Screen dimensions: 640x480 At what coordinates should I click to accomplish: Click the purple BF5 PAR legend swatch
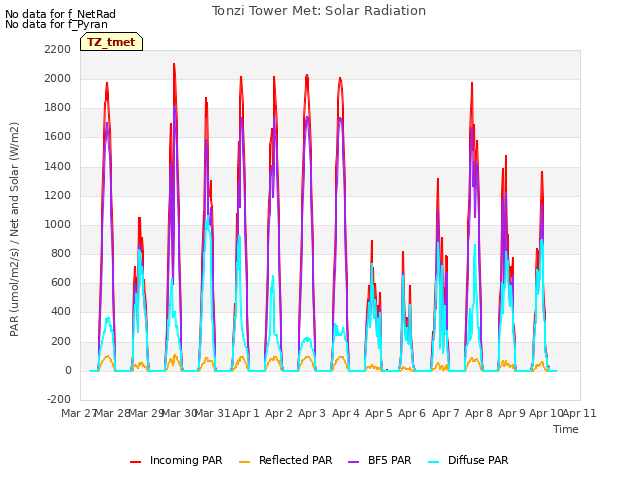[353, 462]
